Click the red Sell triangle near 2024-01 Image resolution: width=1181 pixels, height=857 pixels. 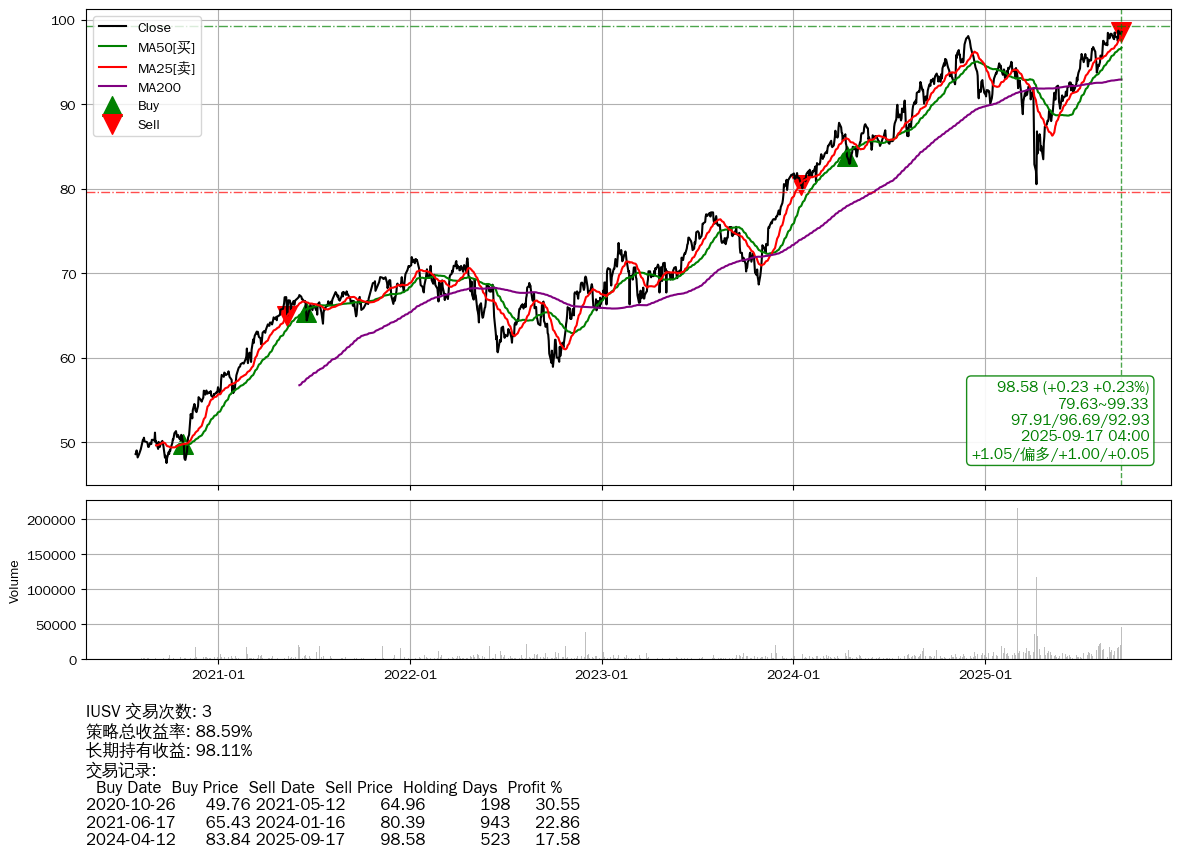point(800,183)
